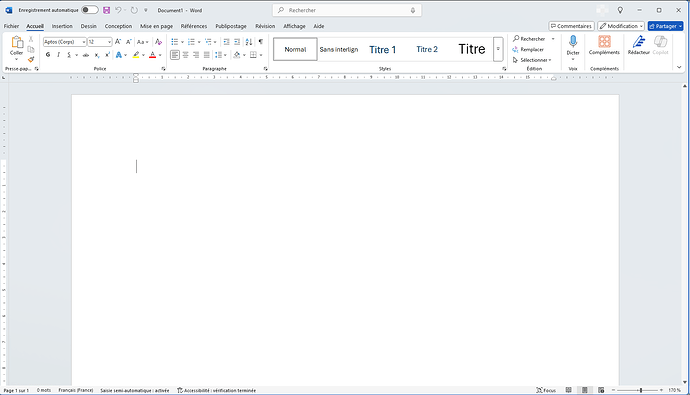Click the bulleted list icon

(x=175, y=42)
